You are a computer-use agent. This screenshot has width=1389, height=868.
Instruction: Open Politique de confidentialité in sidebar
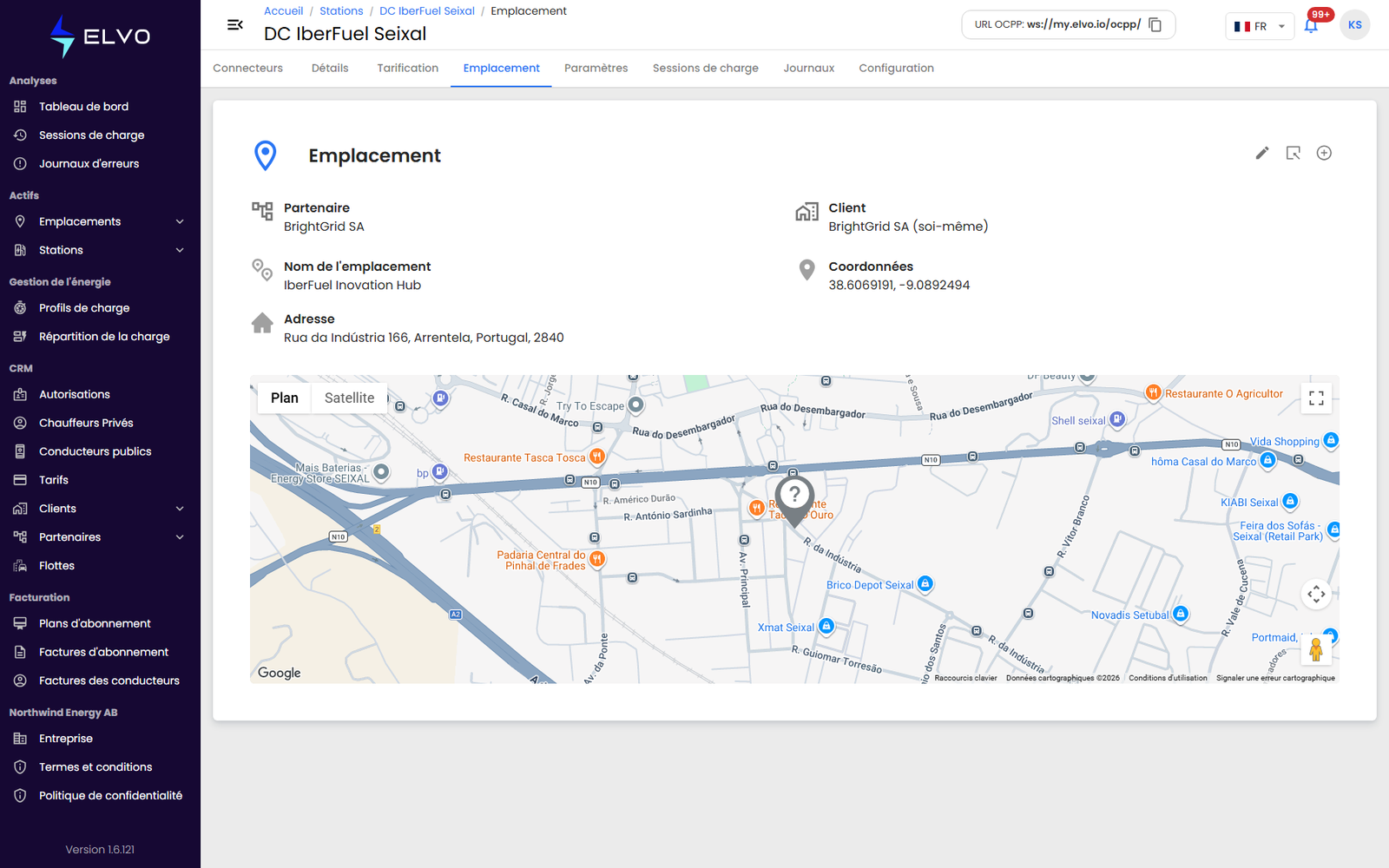pyautogui.click(x=100, y=796)
